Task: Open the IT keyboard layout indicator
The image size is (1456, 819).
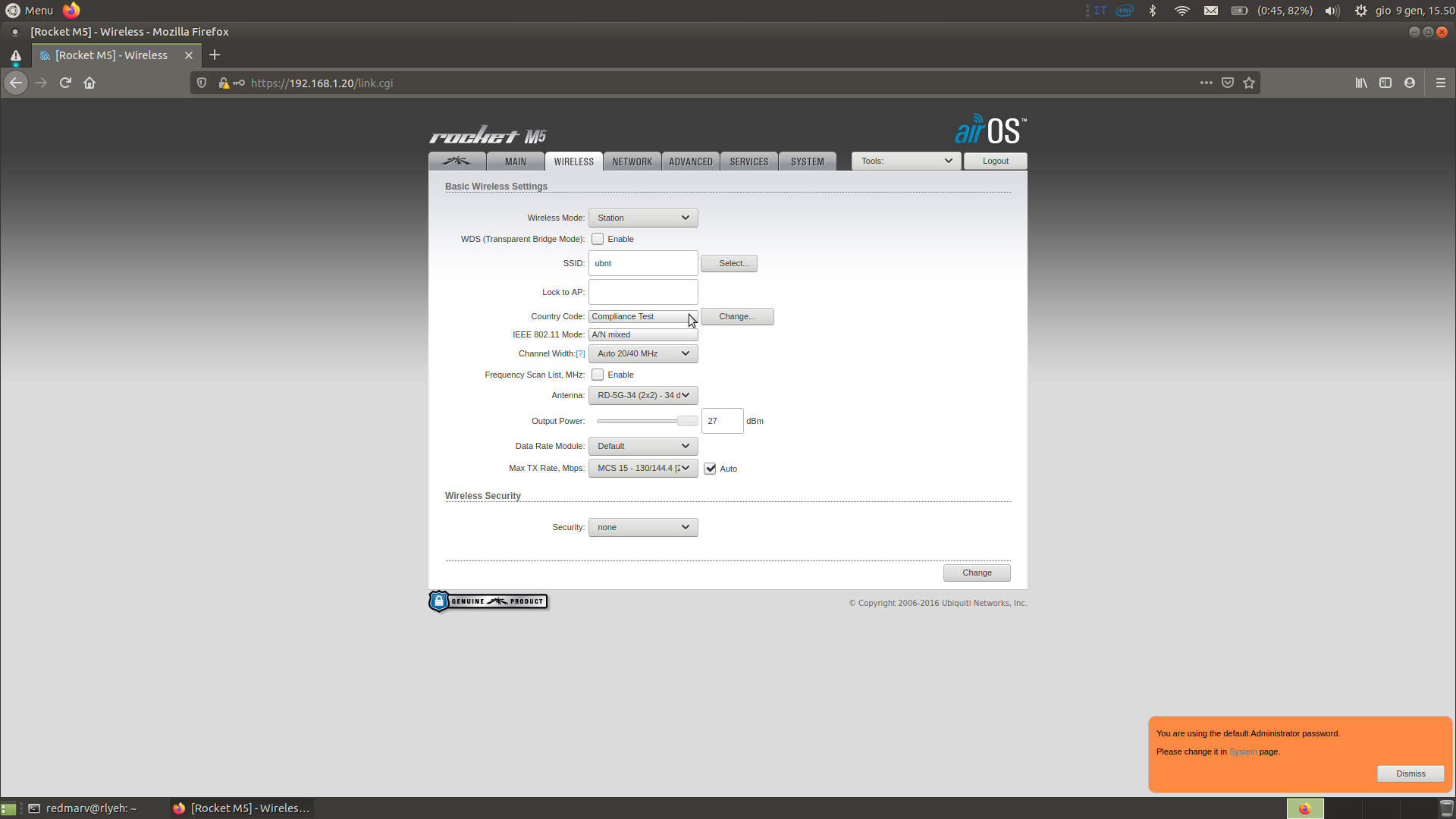Action: tap(1100, 11)
